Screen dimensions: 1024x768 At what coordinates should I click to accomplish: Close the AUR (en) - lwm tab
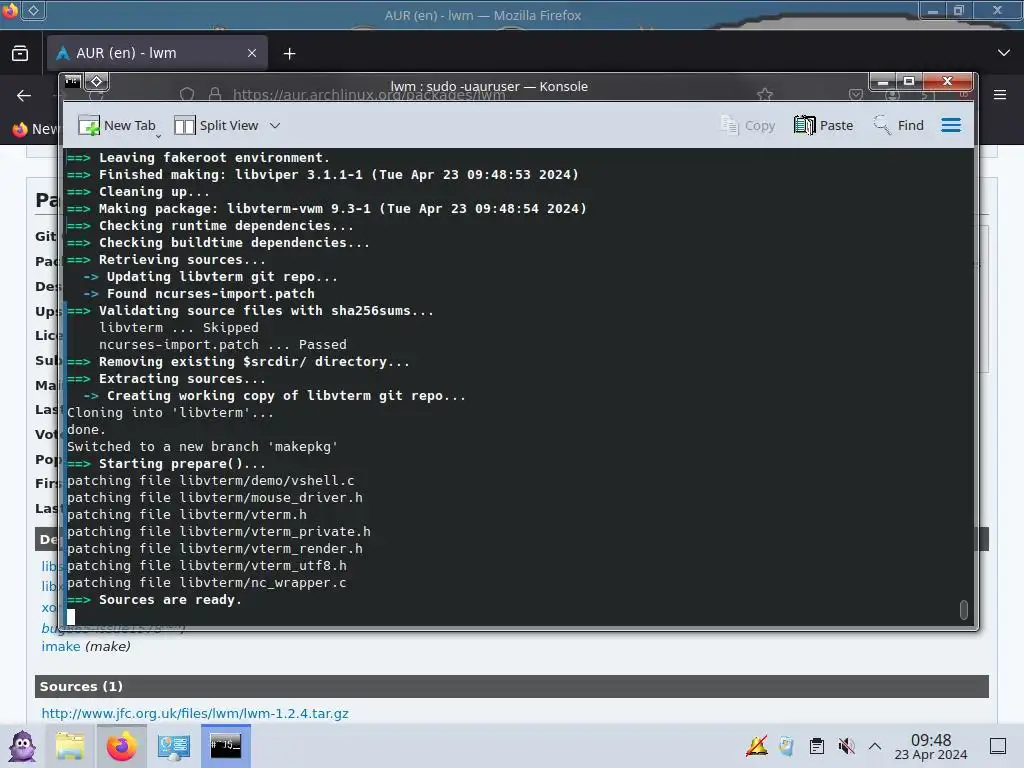(x=252, y=53)
